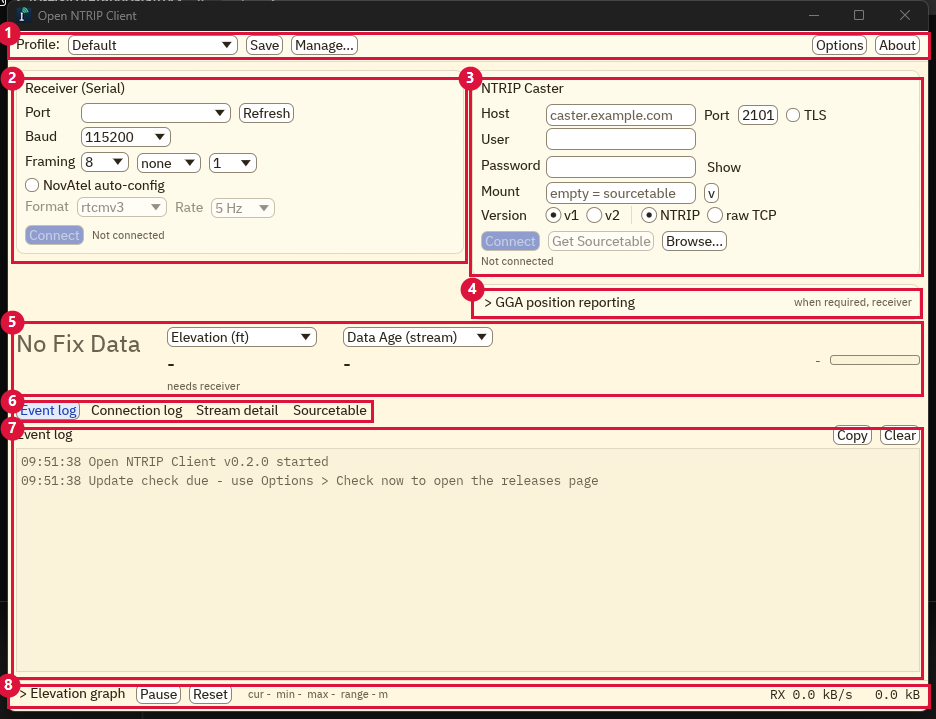Screen dimensions: 936x719
Task: Switch to the Sourcetable tab
Action: coord(330,411)
